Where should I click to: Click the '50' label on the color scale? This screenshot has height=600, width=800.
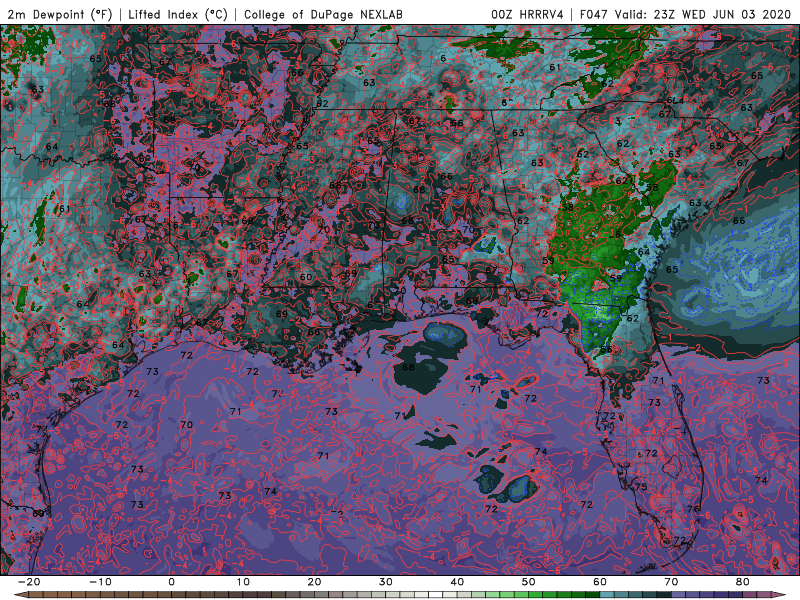click(x=529, y=582)
